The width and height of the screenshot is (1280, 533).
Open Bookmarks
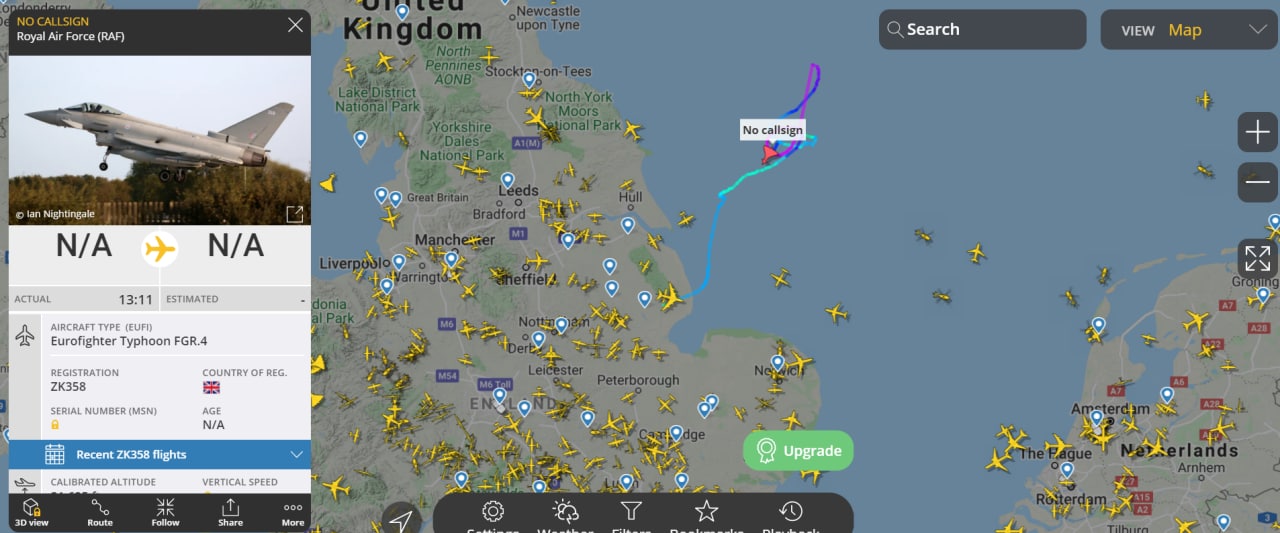coord(706,517)
